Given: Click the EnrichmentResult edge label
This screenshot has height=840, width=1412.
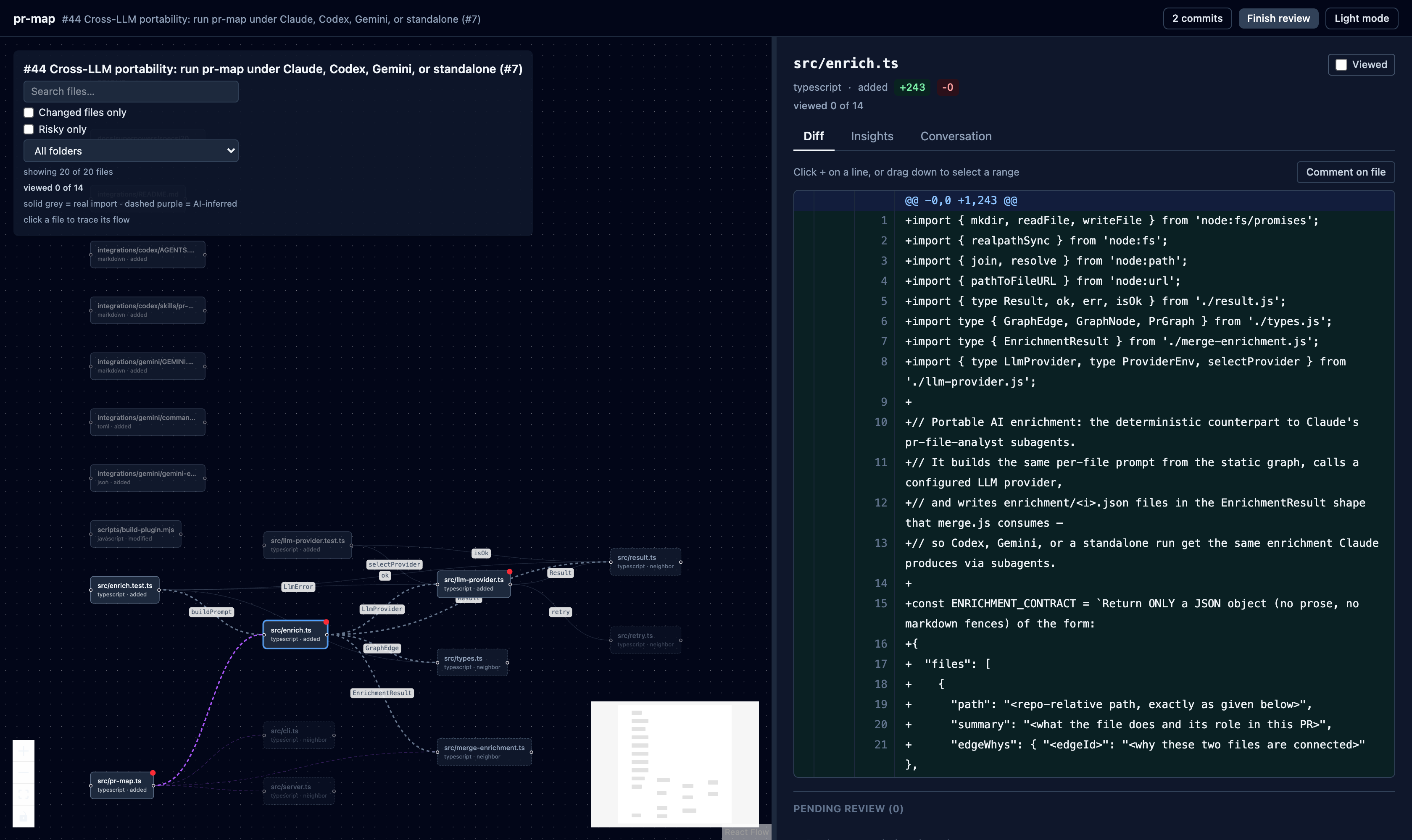Looking at the screenshot, I should pos(382,693).
